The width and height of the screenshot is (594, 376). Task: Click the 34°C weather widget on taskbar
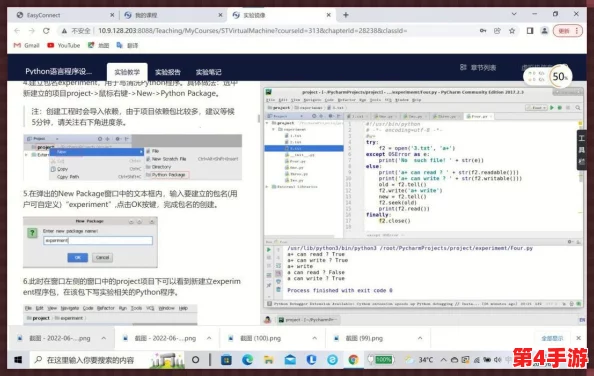[x=419, y=360]
